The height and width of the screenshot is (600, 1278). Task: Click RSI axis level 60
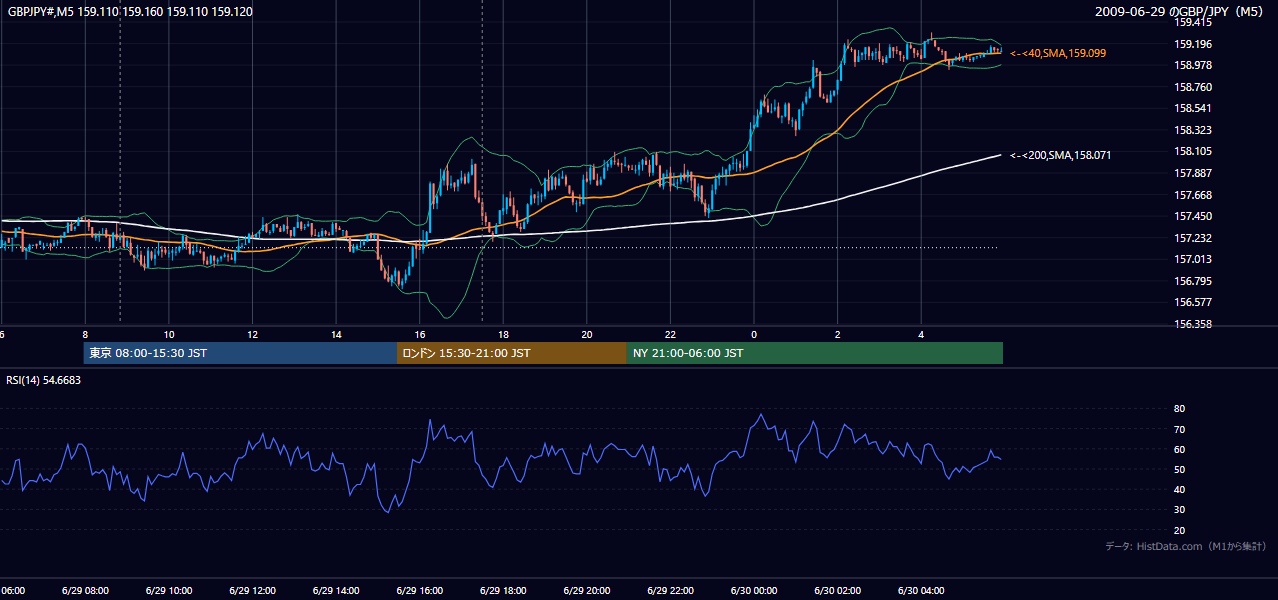coord(1180,449)
